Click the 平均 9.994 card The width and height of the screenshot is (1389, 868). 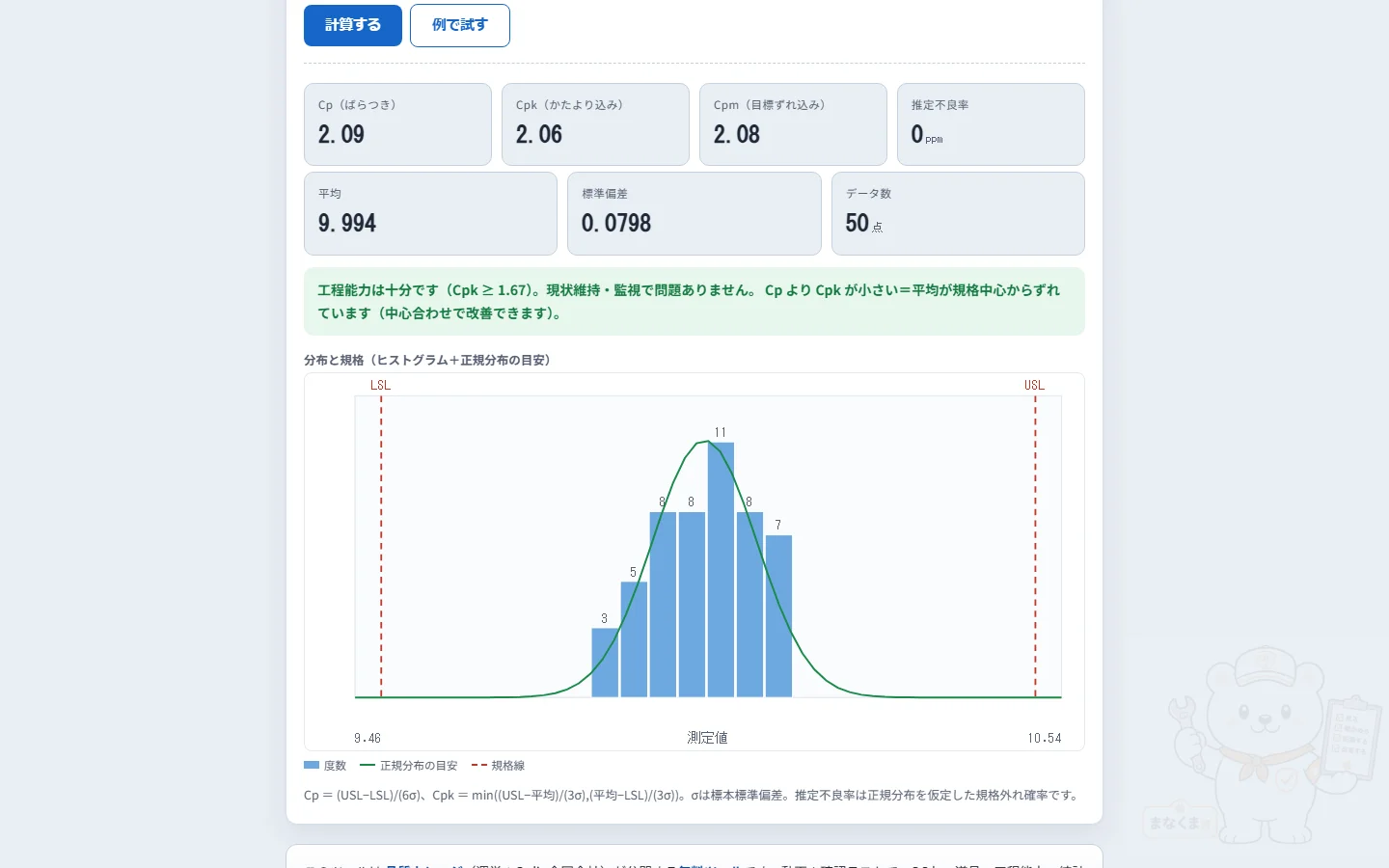(430, 213)
